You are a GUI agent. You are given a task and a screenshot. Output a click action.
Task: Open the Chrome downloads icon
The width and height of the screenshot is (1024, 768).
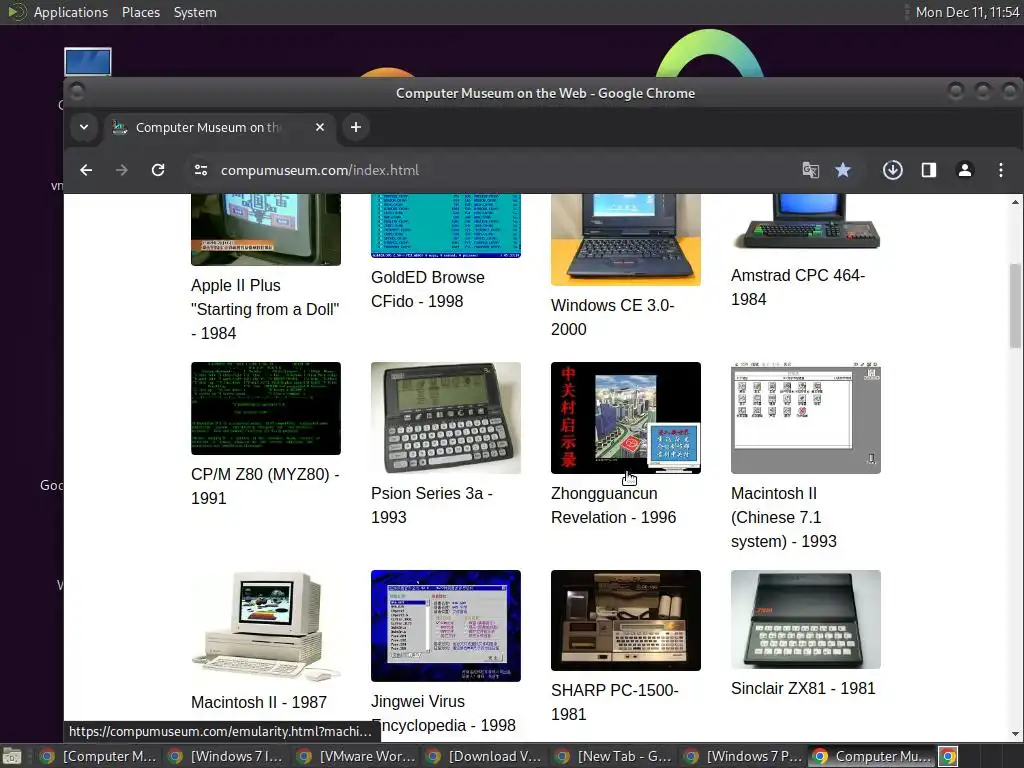pyautogui.click(x=893, y=170)
